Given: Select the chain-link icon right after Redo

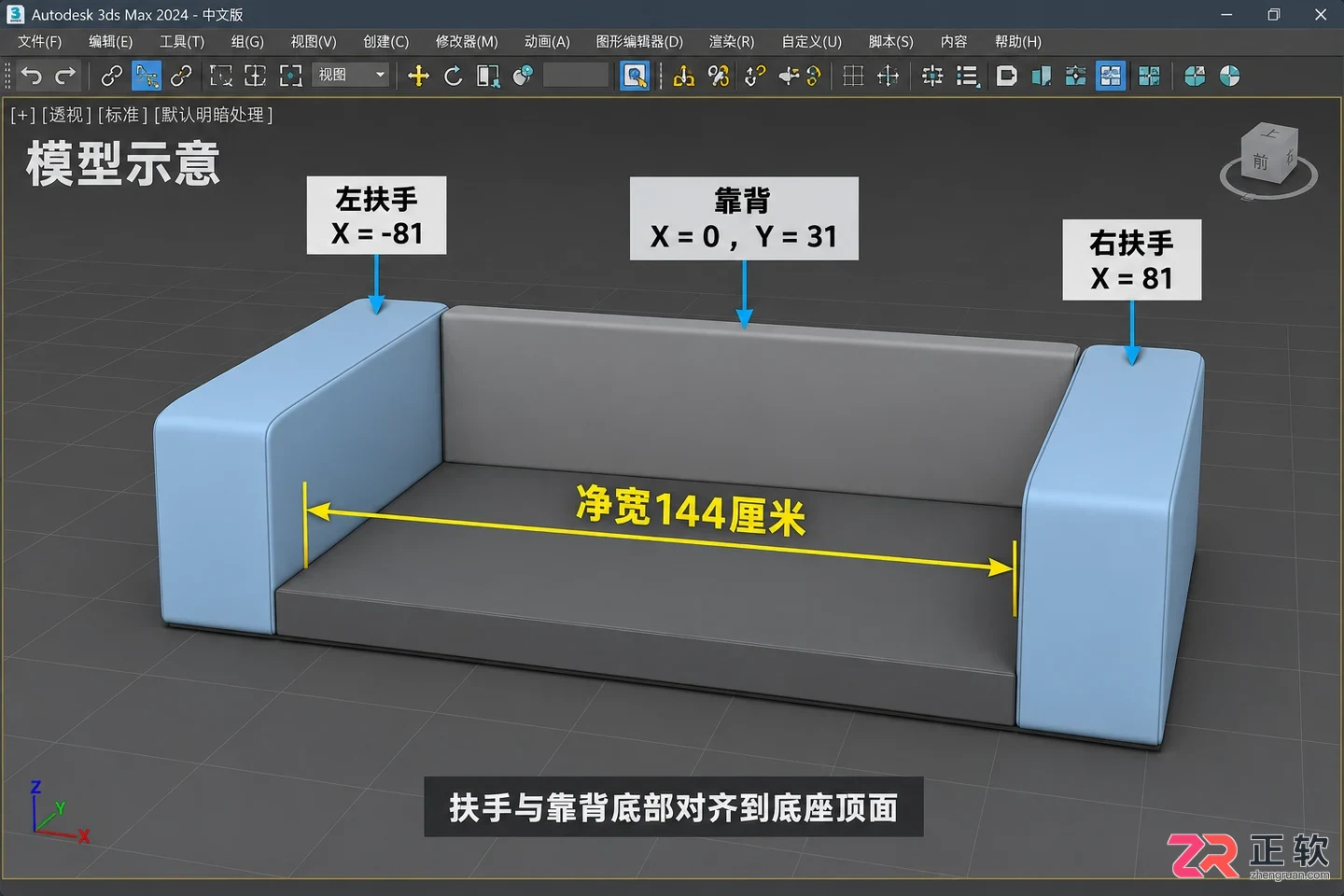Looking at the screenshot, I should 111,76.
